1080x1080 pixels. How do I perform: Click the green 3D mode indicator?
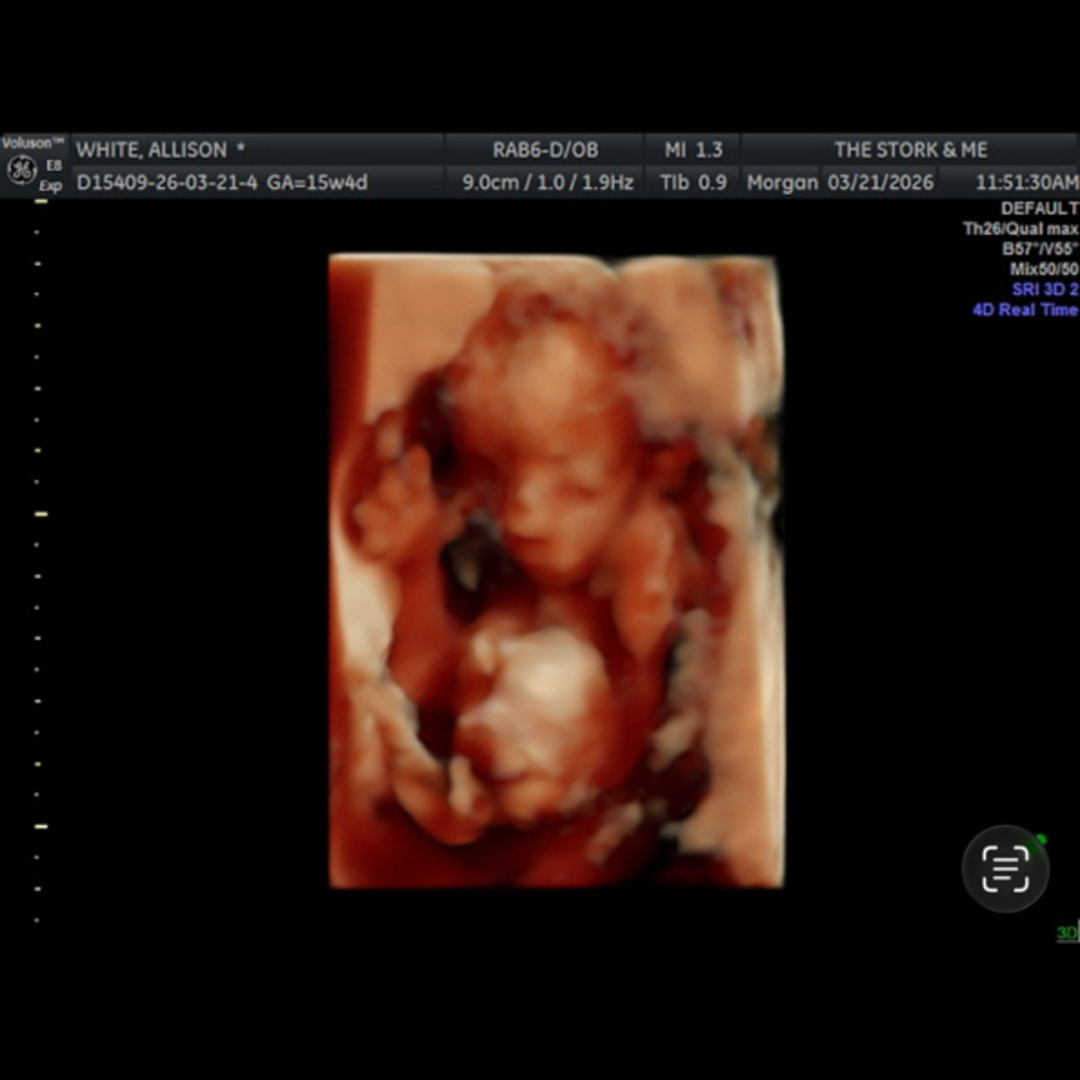click(x=1067, y=933)
